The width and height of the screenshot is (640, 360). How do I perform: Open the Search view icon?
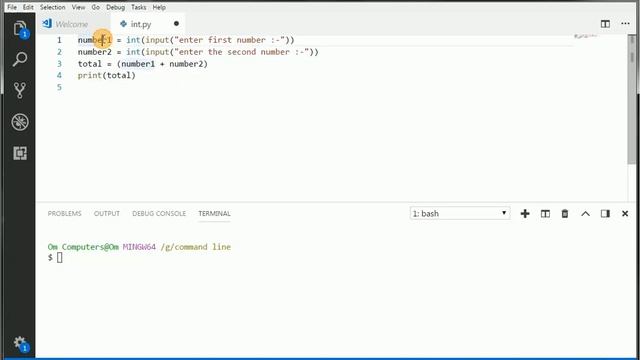tap(20, 60)
